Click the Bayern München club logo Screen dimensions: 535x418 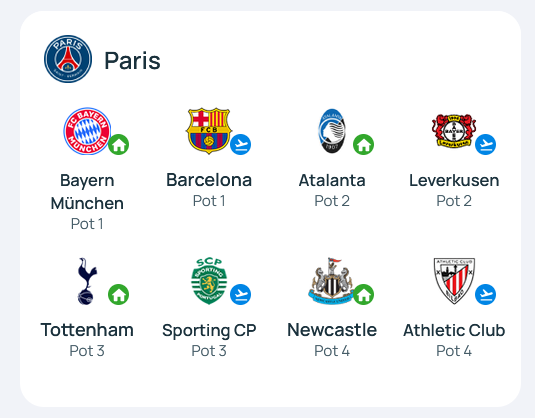click(x=87, y=131)
